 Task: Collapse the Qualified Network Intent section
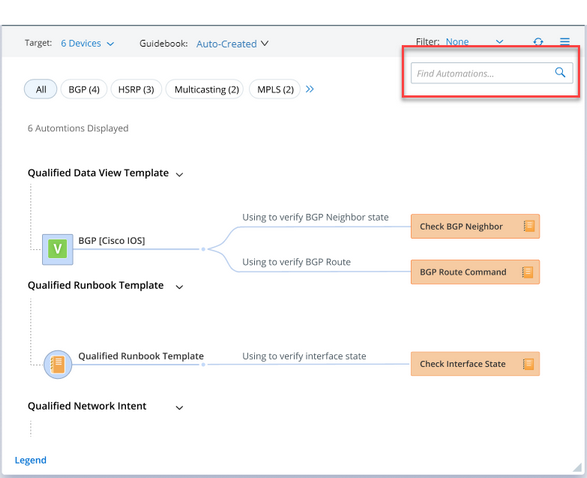point(179,408)
